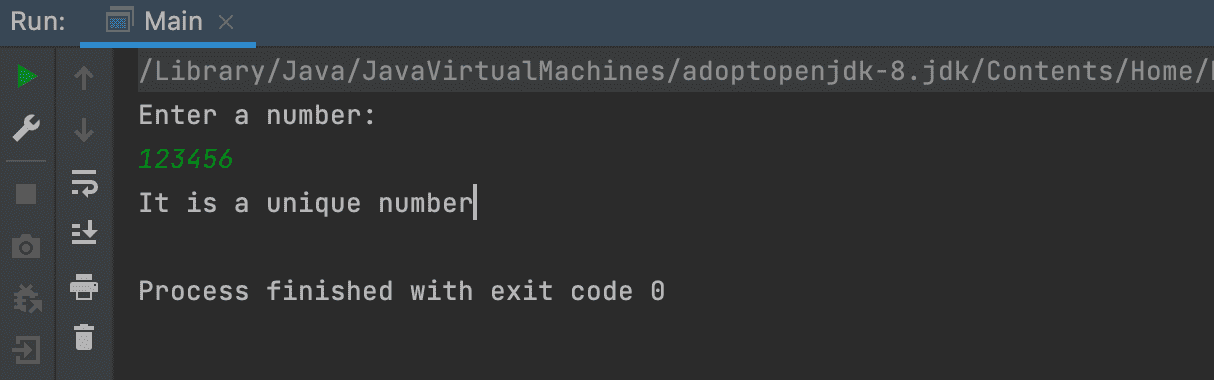The height and width of the screenshot is (380, 1214).
Task: Click the 'Enter a number:' output line
Action: 257,116
